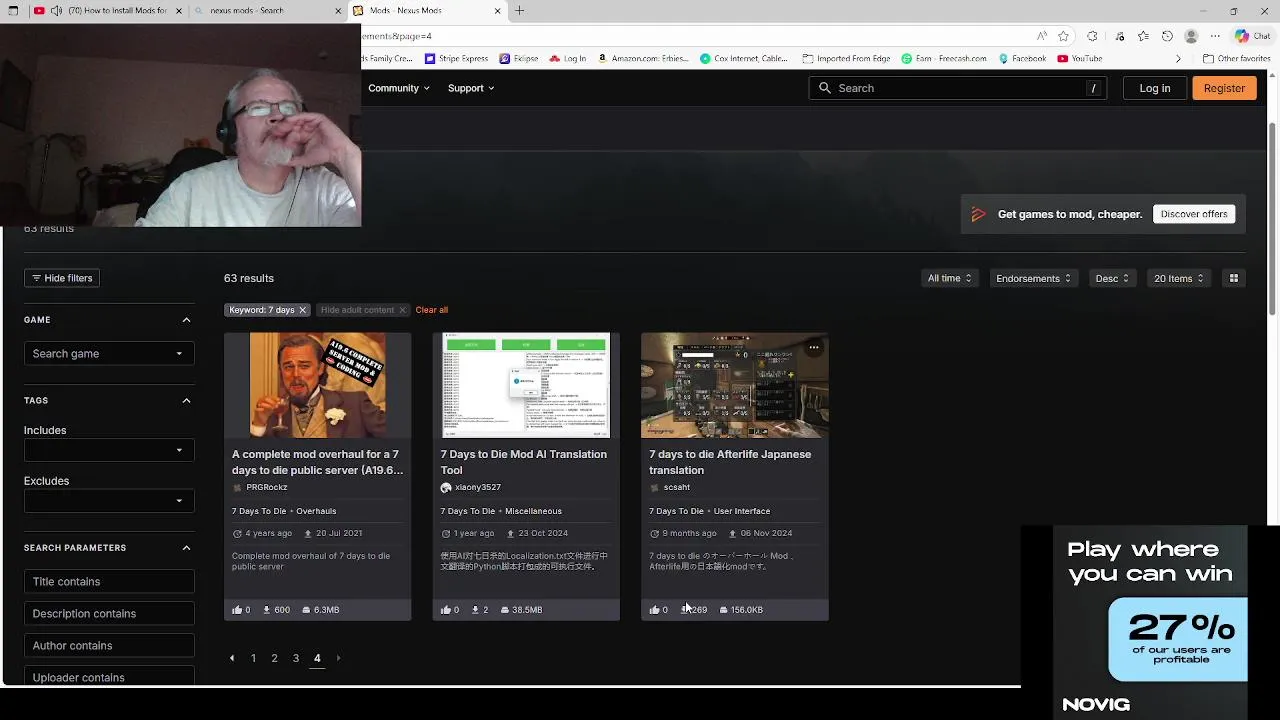Collapse the GAME filter section
This screenshot has height=720, width=1280.
(186, 320)
